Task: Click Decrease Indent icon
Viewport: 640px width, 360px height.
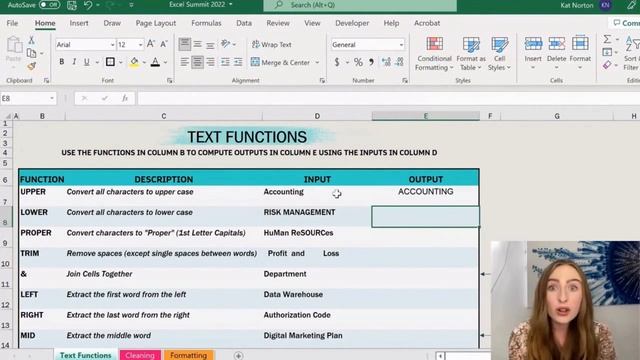Action: tap(225, 62)
